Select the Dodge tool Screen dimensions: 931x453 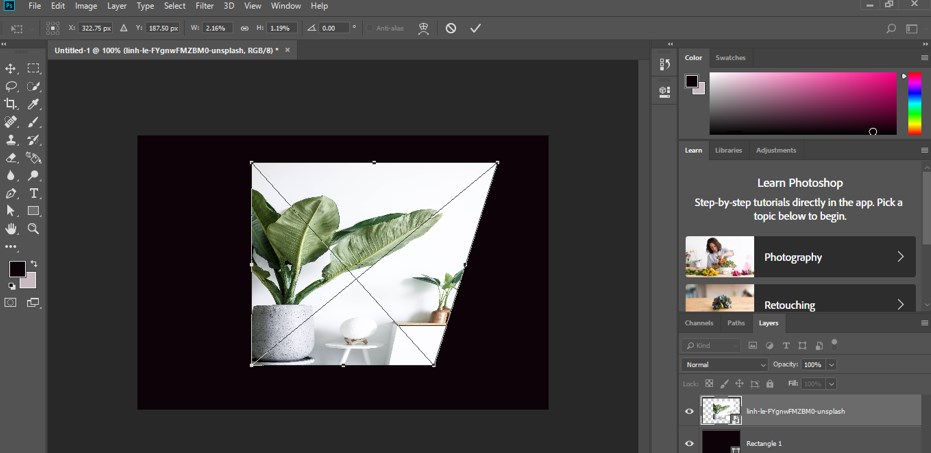pyautogui.click(x=33, y=175)
